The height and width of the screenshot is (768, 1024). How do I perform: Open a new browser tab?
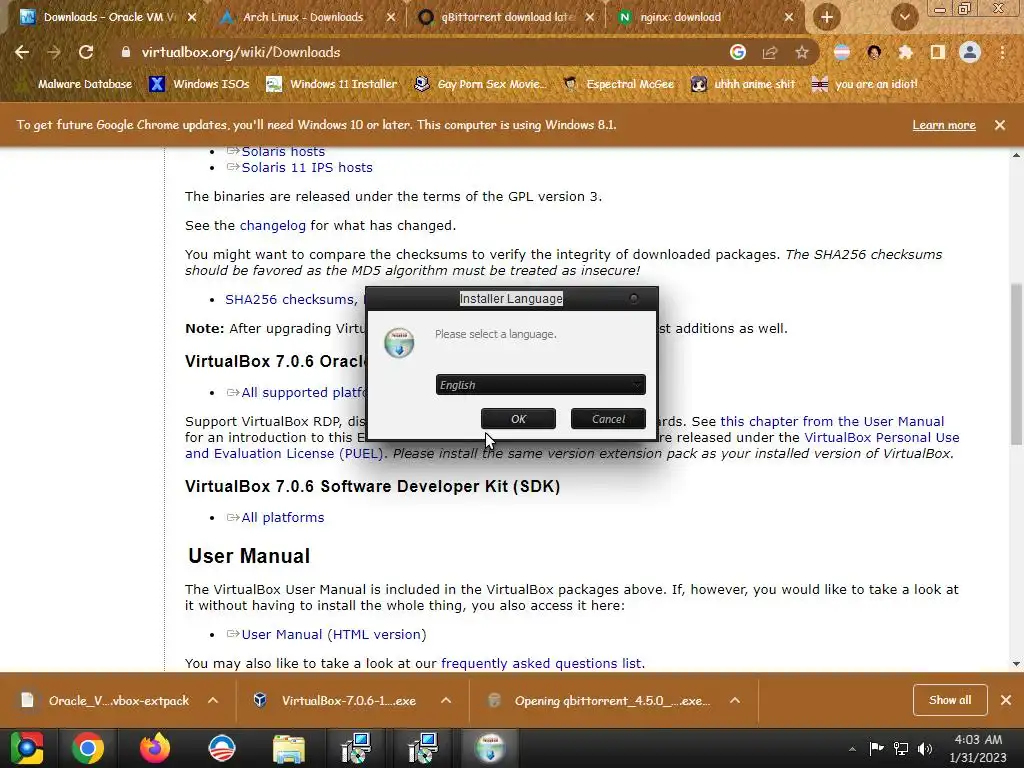(x=826, y=17)
